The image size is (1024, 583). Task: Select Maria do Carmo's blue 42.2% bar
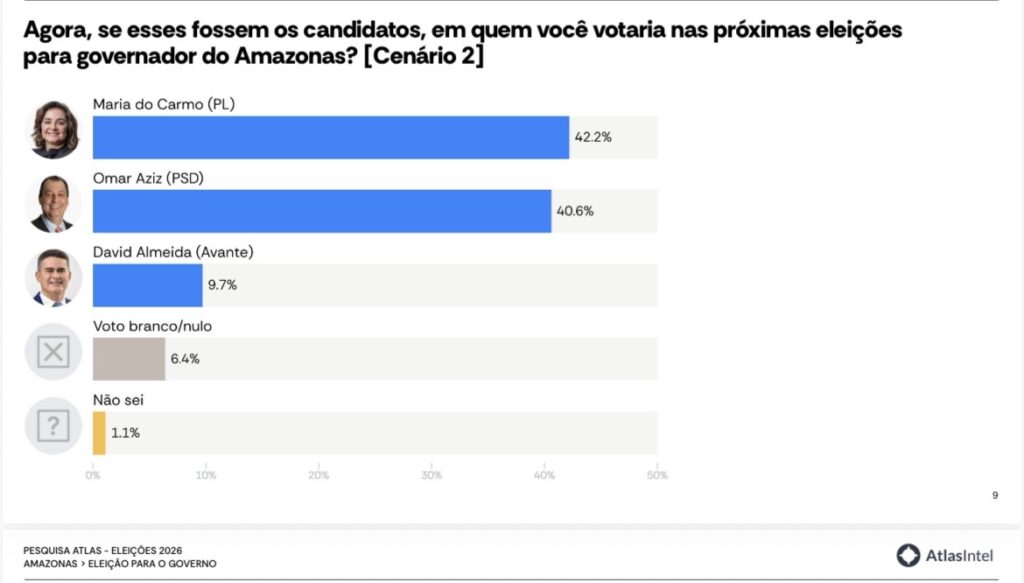click(330, 137)
